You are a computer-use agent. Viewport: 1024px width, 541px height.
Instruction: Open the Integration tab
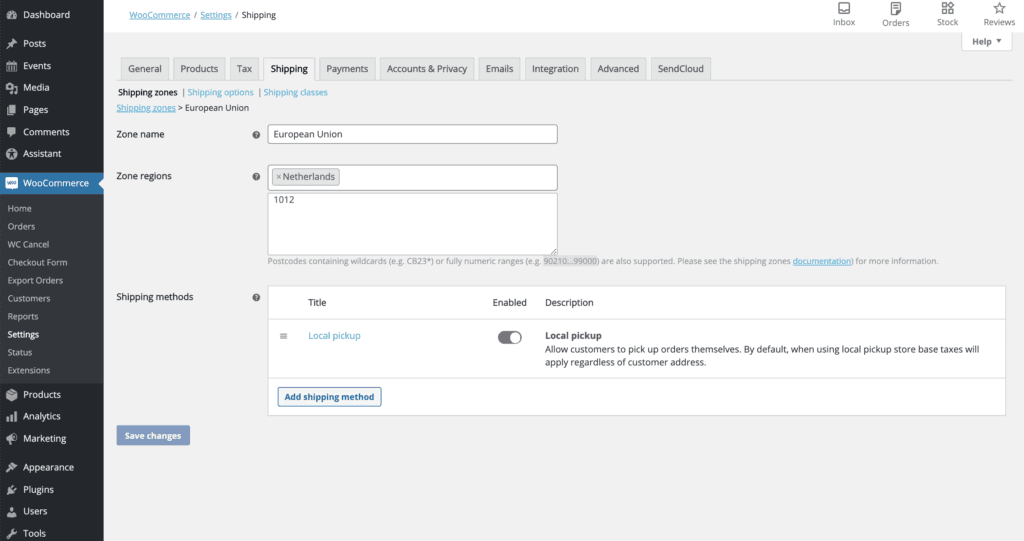(555, 69)
